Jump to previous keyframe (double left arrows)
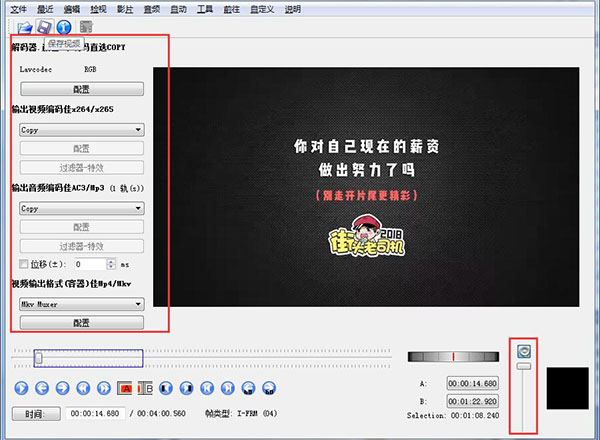The image size is (600, 440). pos(83,388)
